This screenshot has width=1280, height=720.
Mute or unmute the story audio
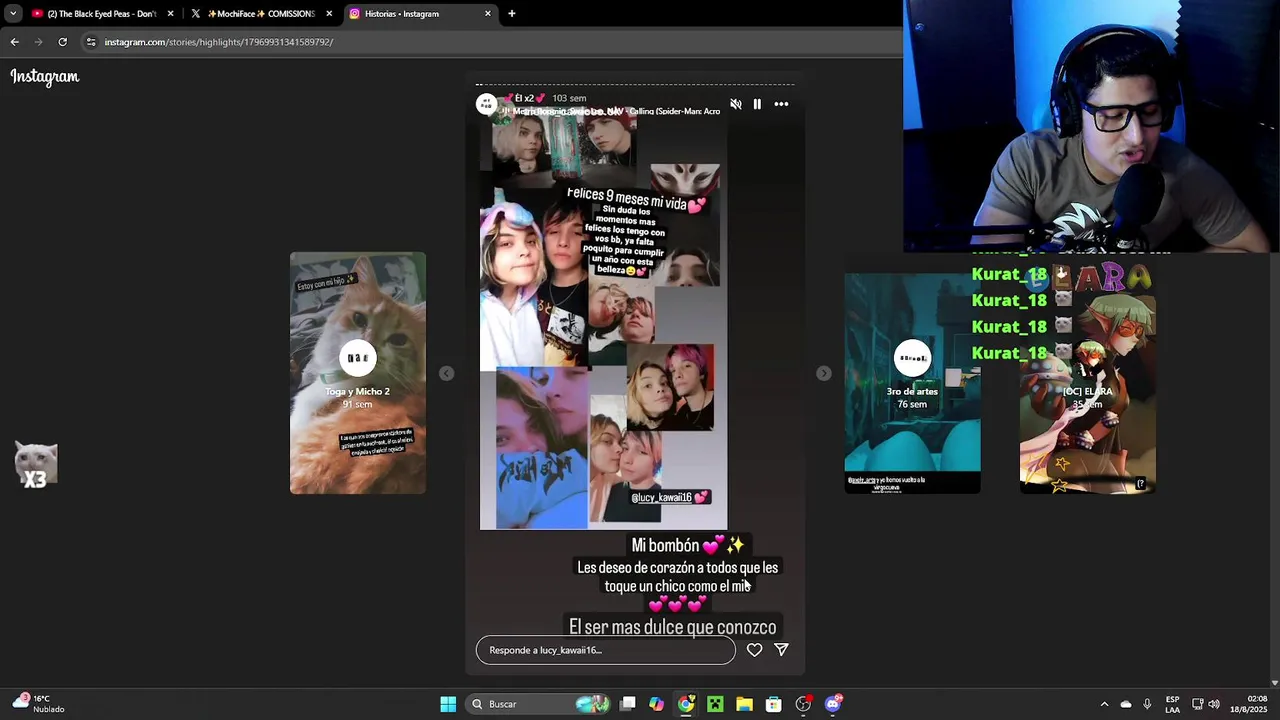click(736, 104)
